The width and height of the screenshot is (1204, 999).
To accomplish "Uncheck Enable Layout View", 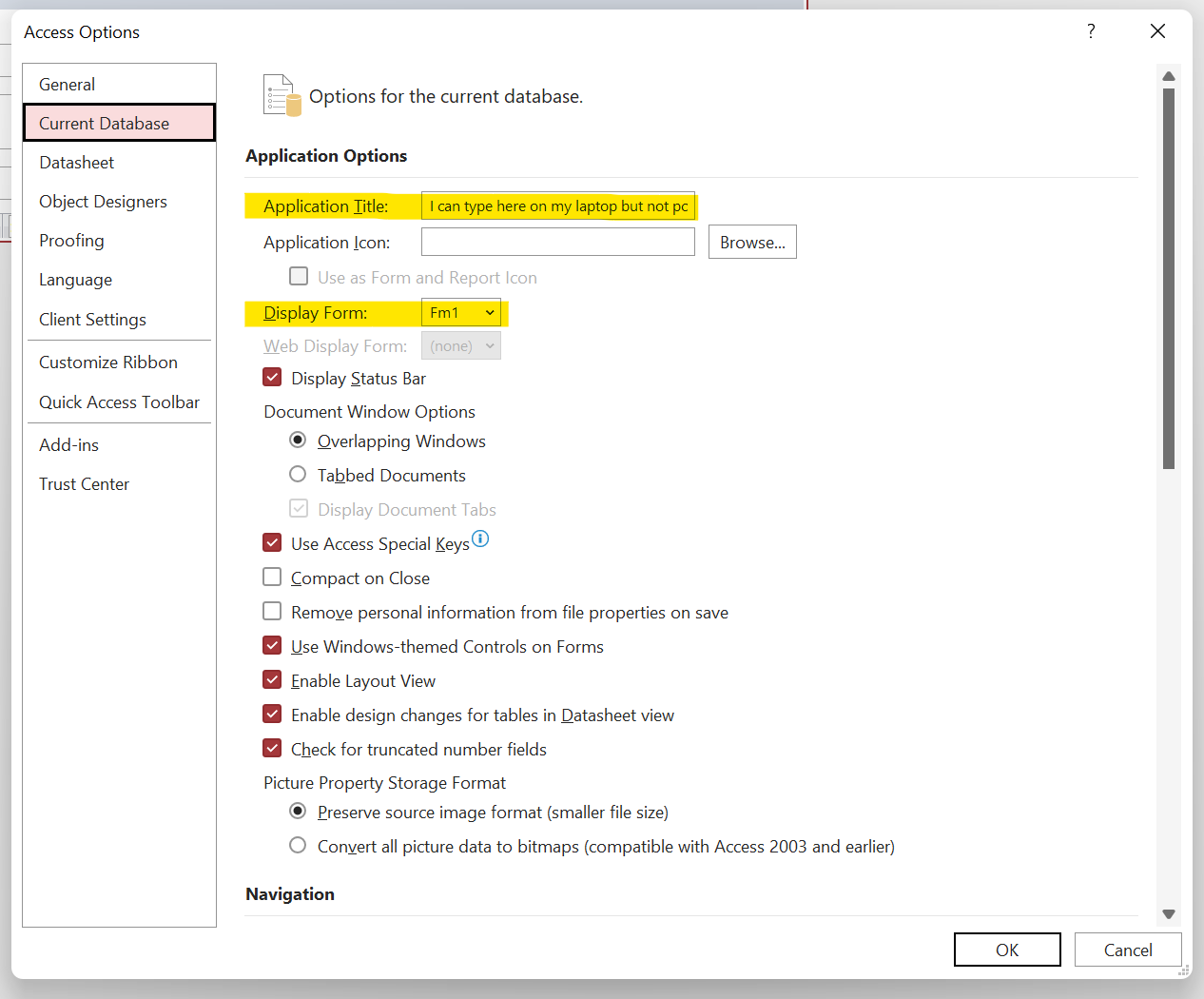I will tap(272, 679).
